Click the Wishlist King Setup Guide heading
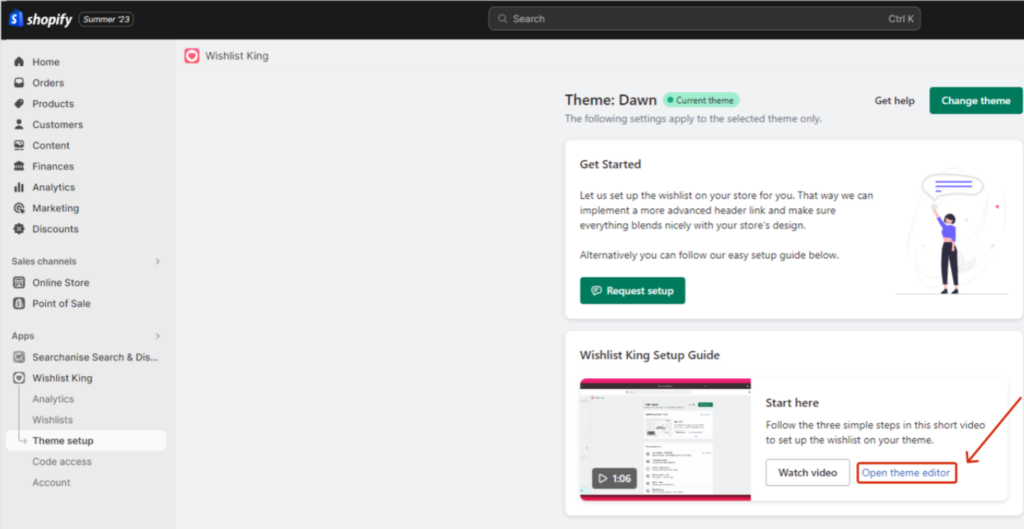This screenshot has width=1024, height=529. tap(650, 355)
